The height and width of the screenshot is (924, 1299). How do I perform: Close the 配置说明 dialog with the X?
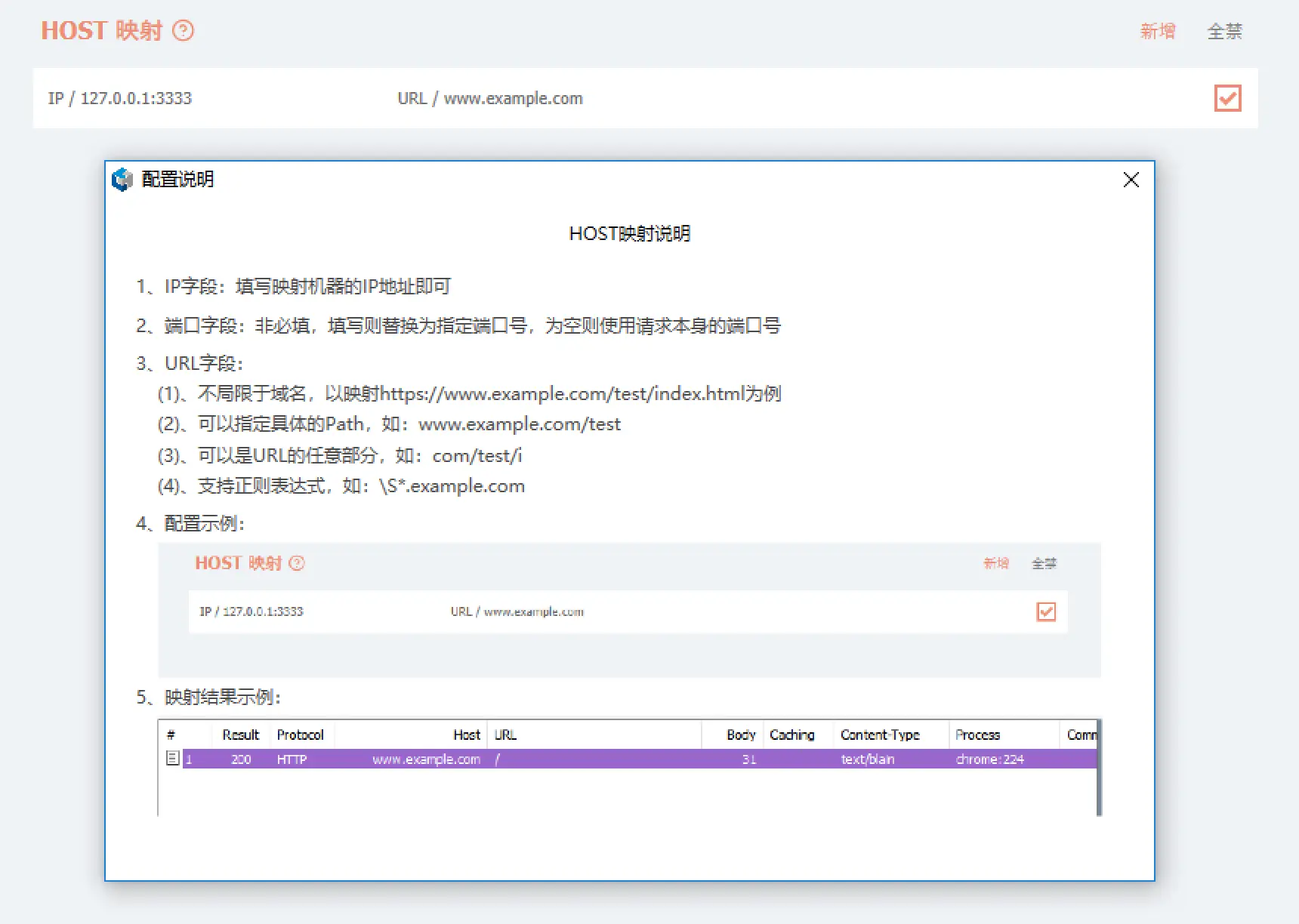click(1131, 180)
